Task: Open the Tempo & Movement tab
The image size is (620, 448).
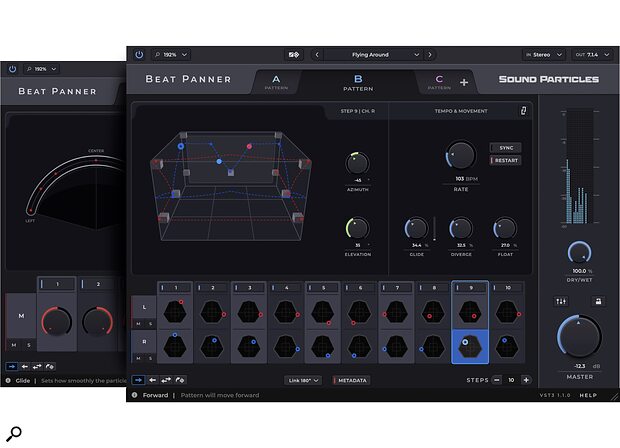Action: [x=461, y=111]
